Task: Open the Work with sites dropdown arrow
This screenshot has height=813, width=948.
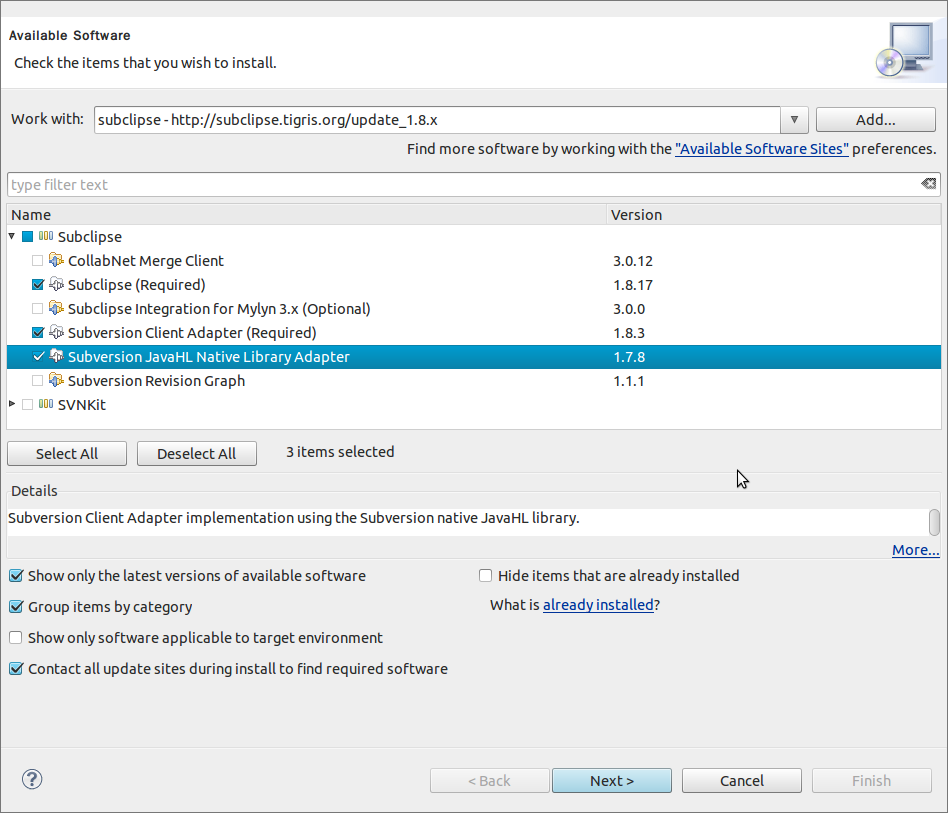Action: pyautogui.click(x=794, y=120)
